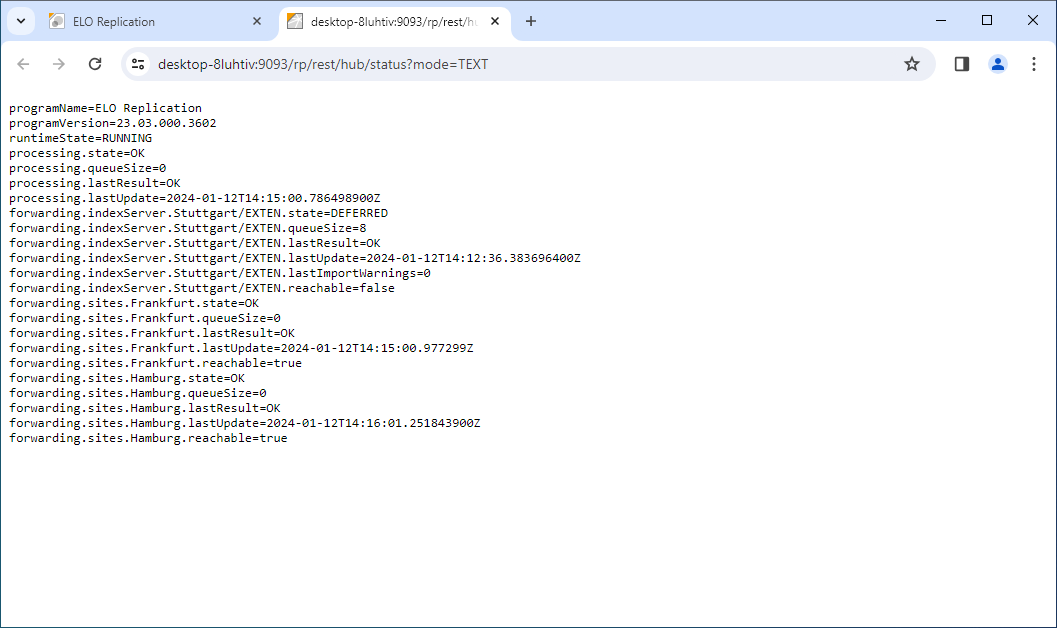Select the hub status tab
This screenshot has height=628, width=1057.
[x=395, y=22]
